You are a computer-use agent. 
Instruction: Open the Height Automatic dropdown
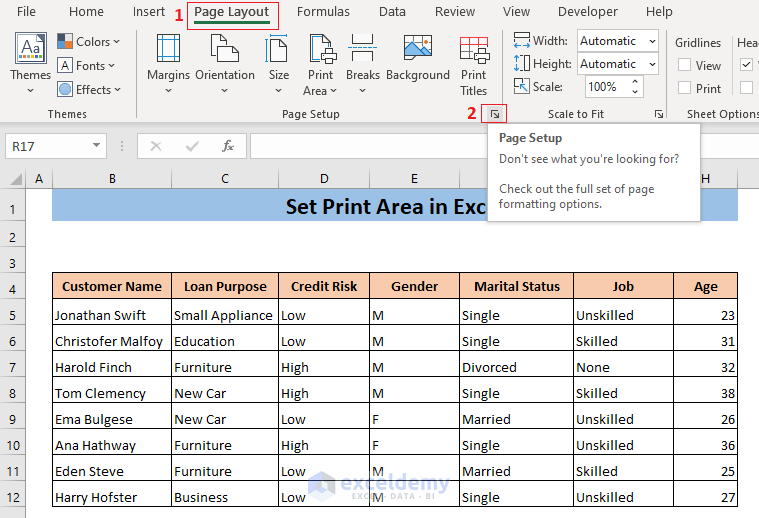(x=651, y=64)
